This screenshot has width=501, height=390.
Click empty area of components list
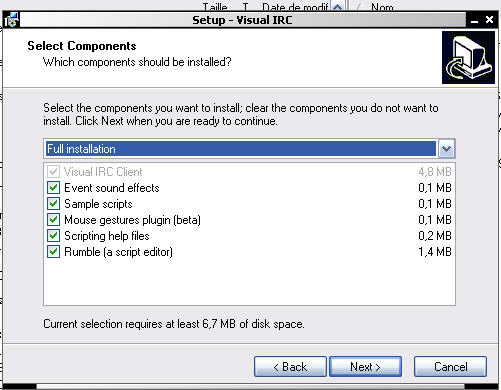click(249, 282)
